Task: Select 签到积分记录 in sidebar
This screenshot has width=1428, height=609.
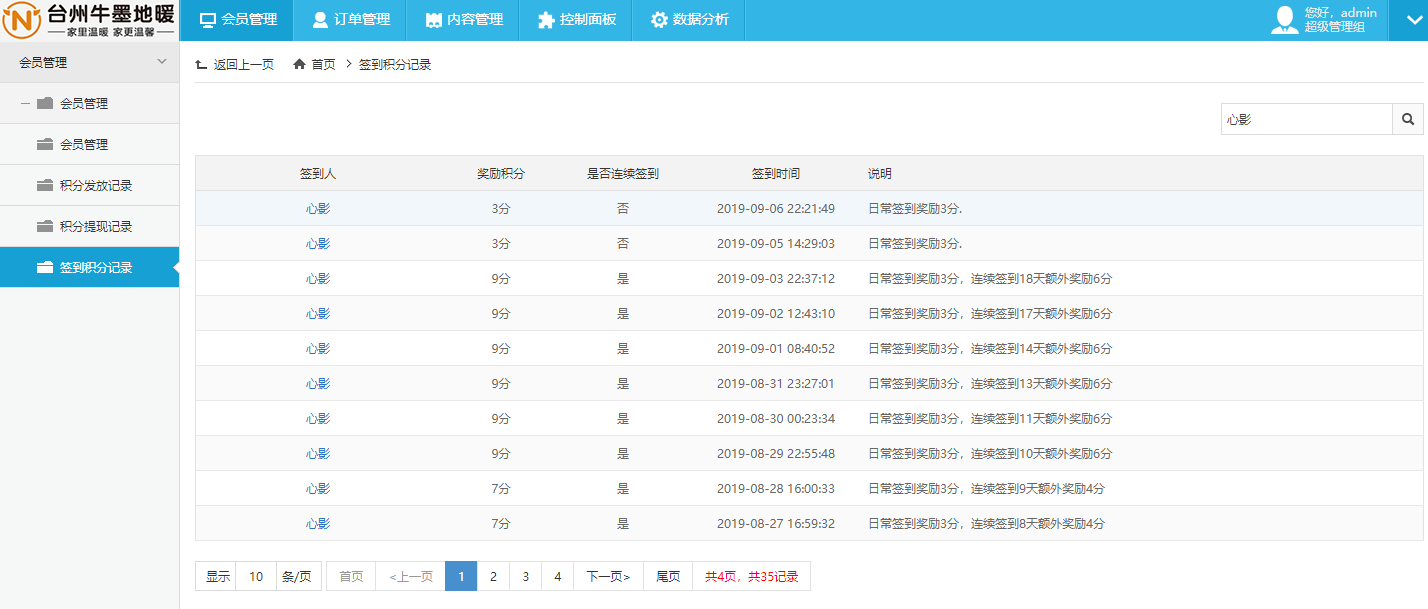Action: click(89, 267)
